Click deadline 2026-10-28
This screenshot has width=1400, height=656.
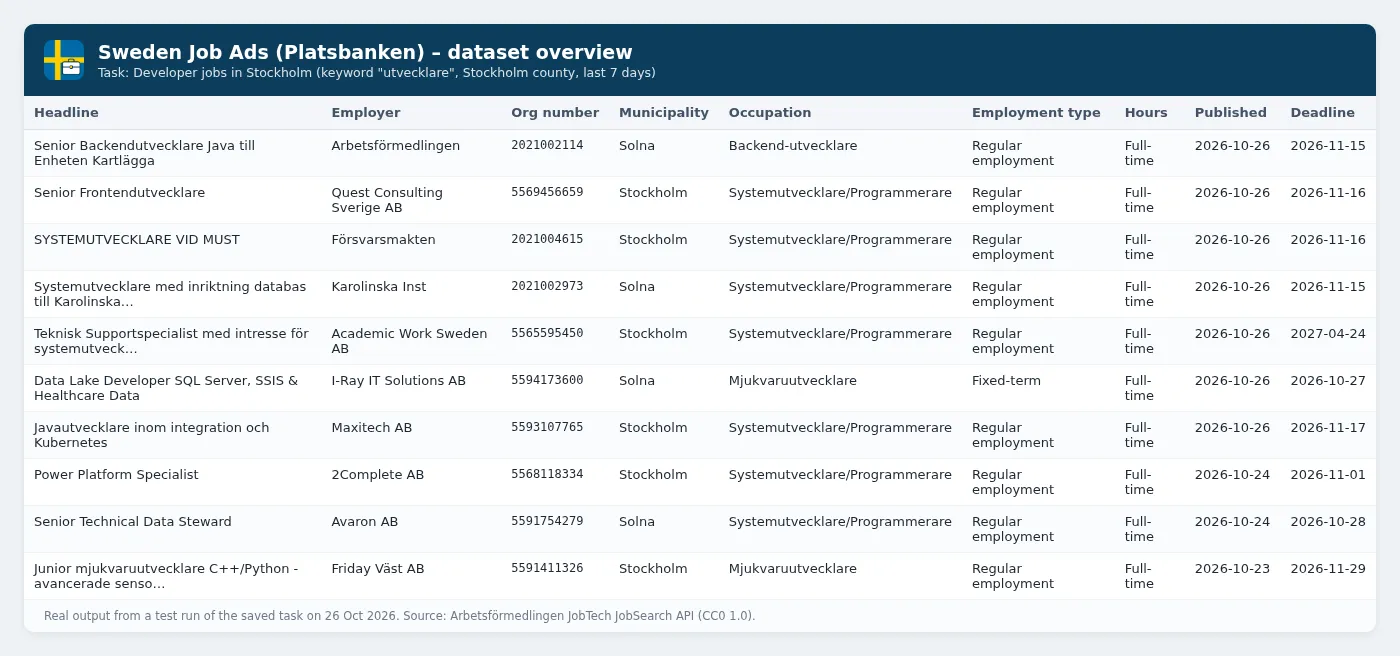(x=1328, y=522)
